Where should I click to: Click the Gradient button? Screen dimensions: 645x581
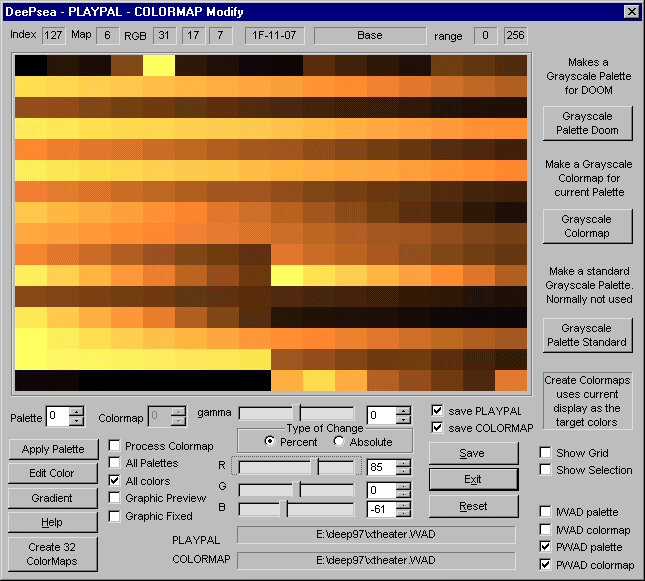pos(54,498)
